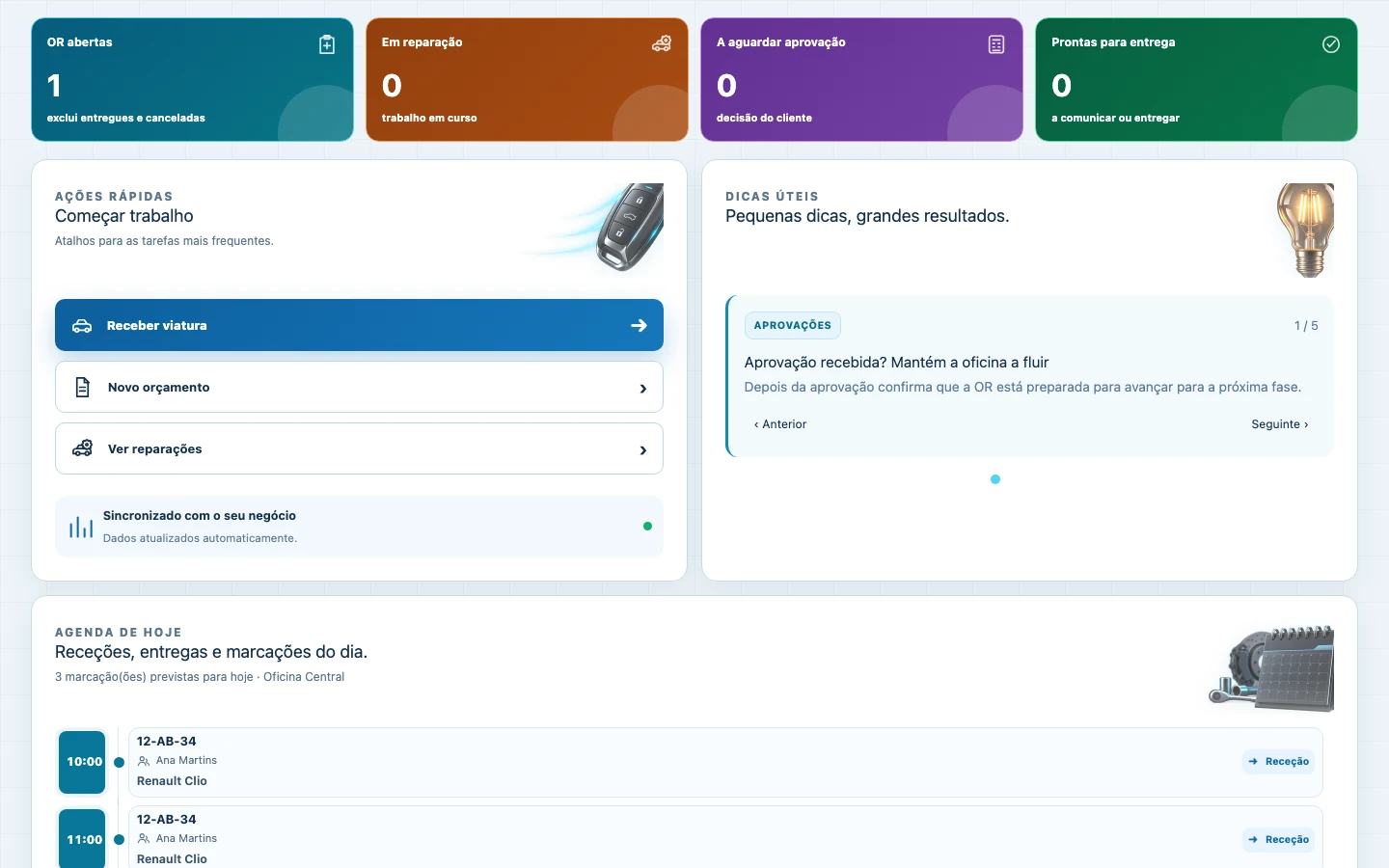Click the blue tip pagination dot

[x=995, y=479]
